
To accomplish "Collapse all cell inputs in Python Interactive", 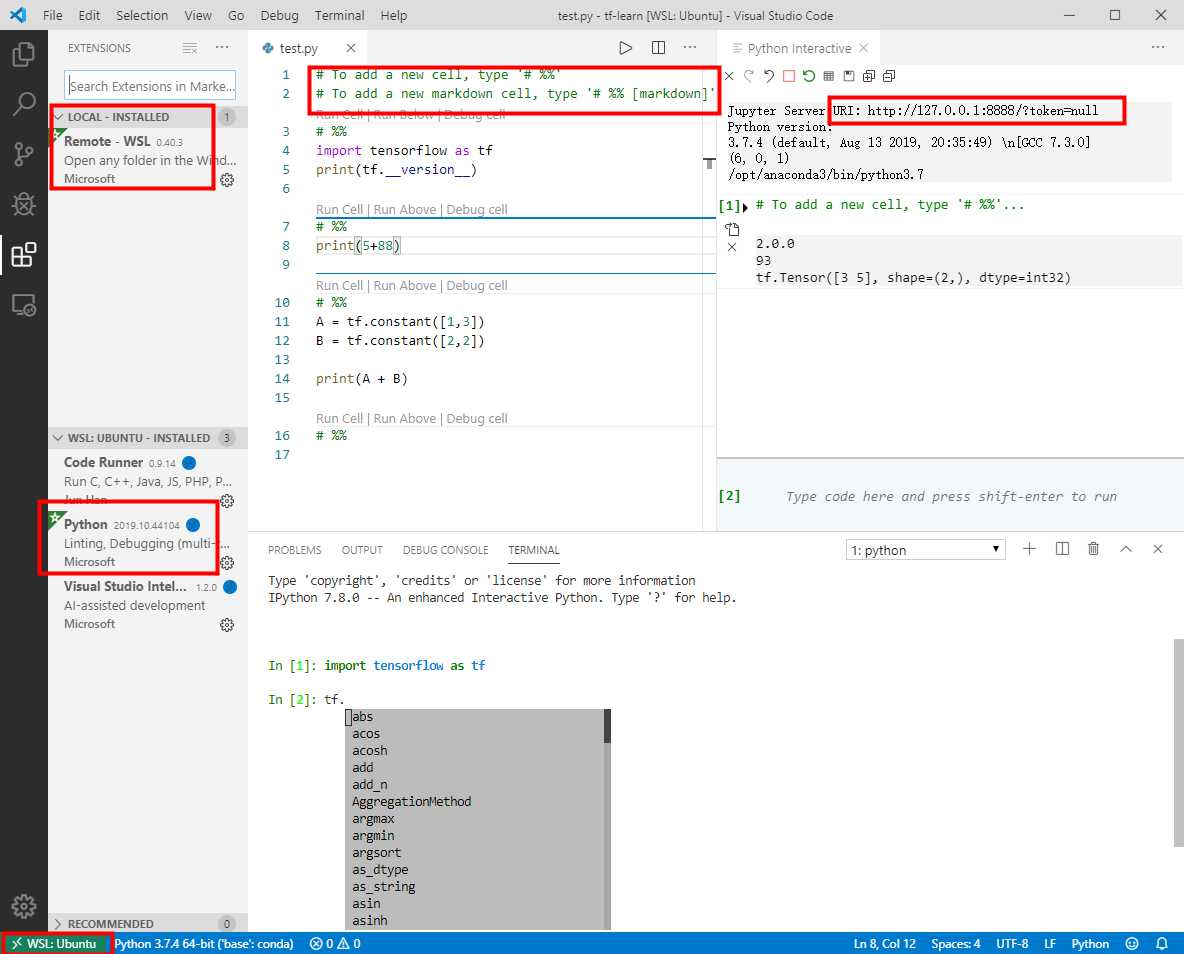I will [889, 76].
